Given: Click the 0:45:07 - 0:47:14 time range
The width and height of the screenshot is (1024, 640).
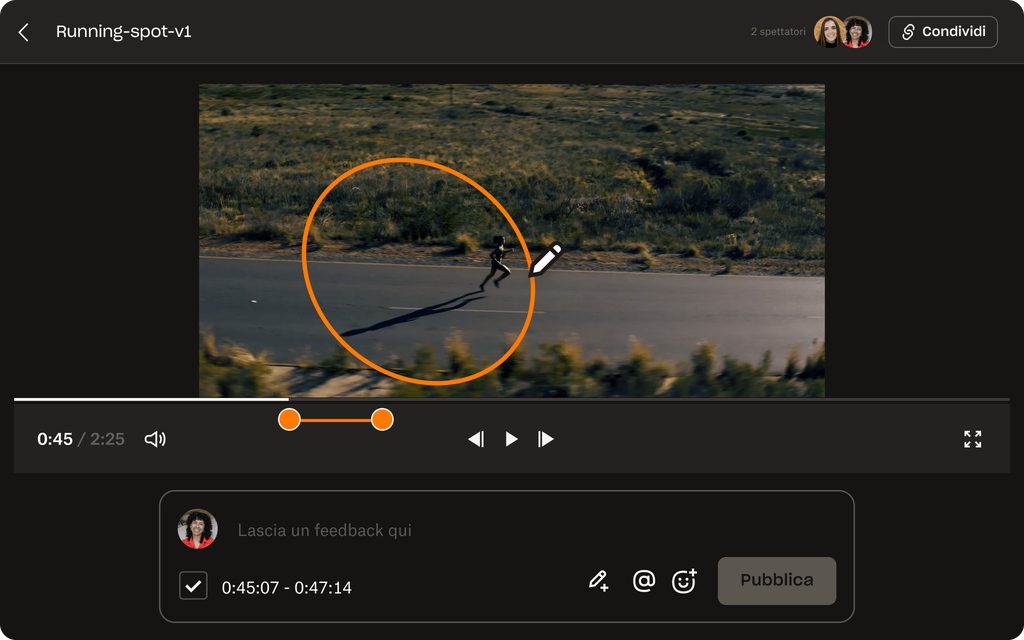Looking at the screenshot, I should pyautogui.click(x=287, y=588).
